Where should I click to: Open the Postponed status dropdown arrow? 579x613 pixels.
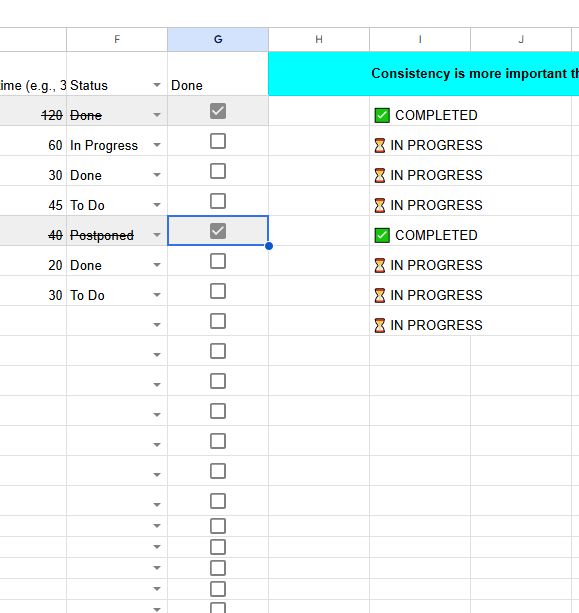157,235
